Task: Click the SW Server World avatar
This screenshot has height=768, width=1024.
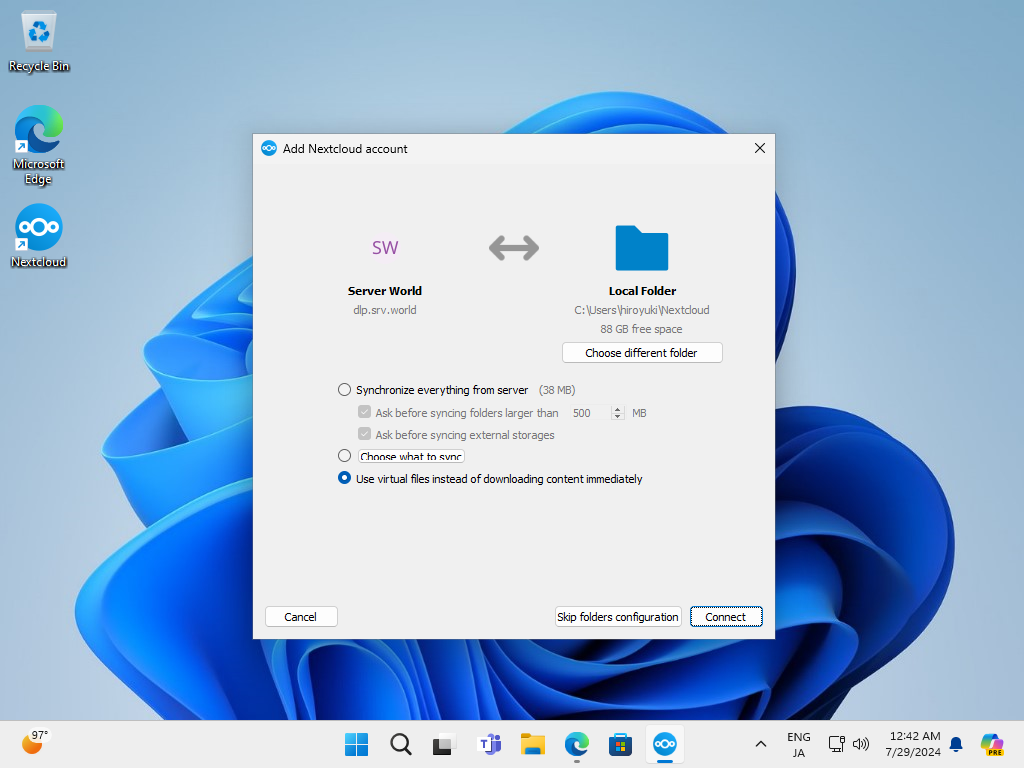Action: pyautogui.click(x=385, y=248)
